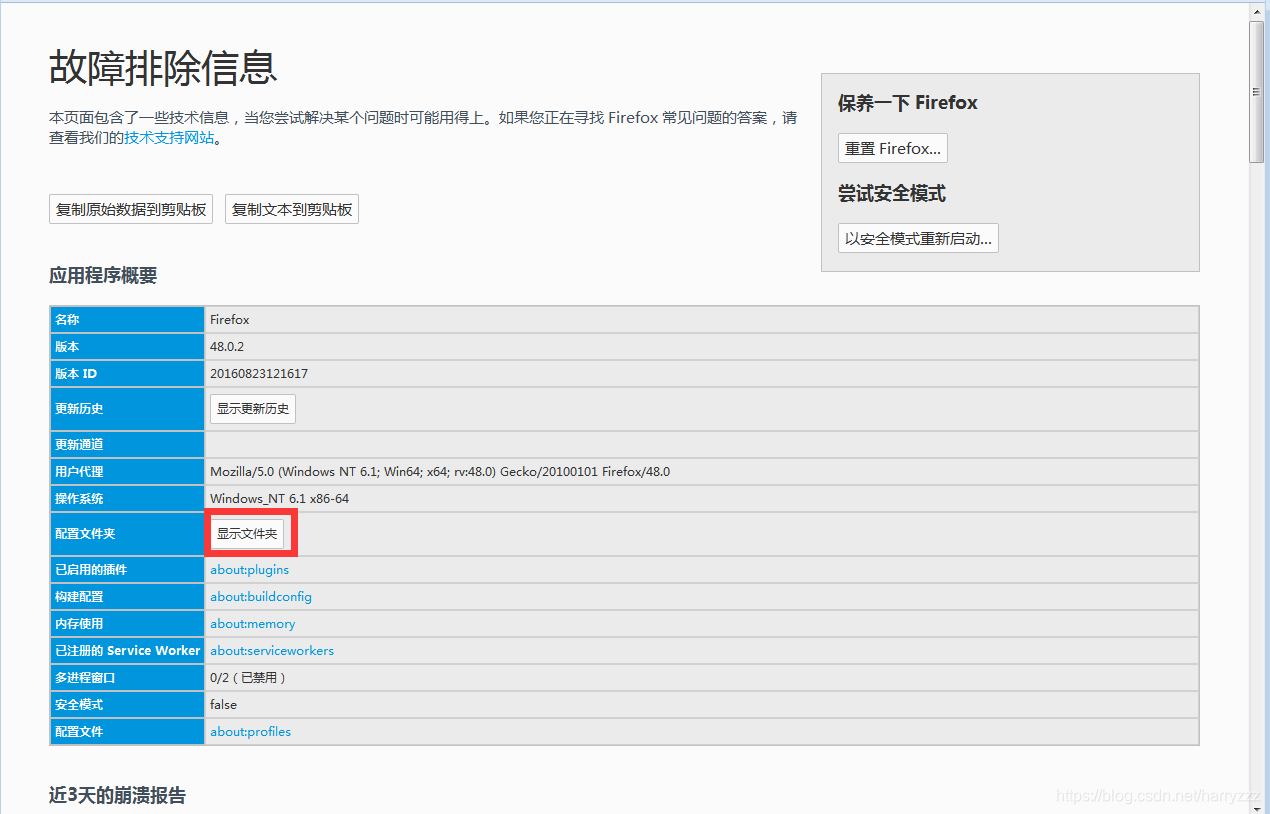
Task: Copy raw data with 复制原始数据到剪贴板
Action: (131, 209)
